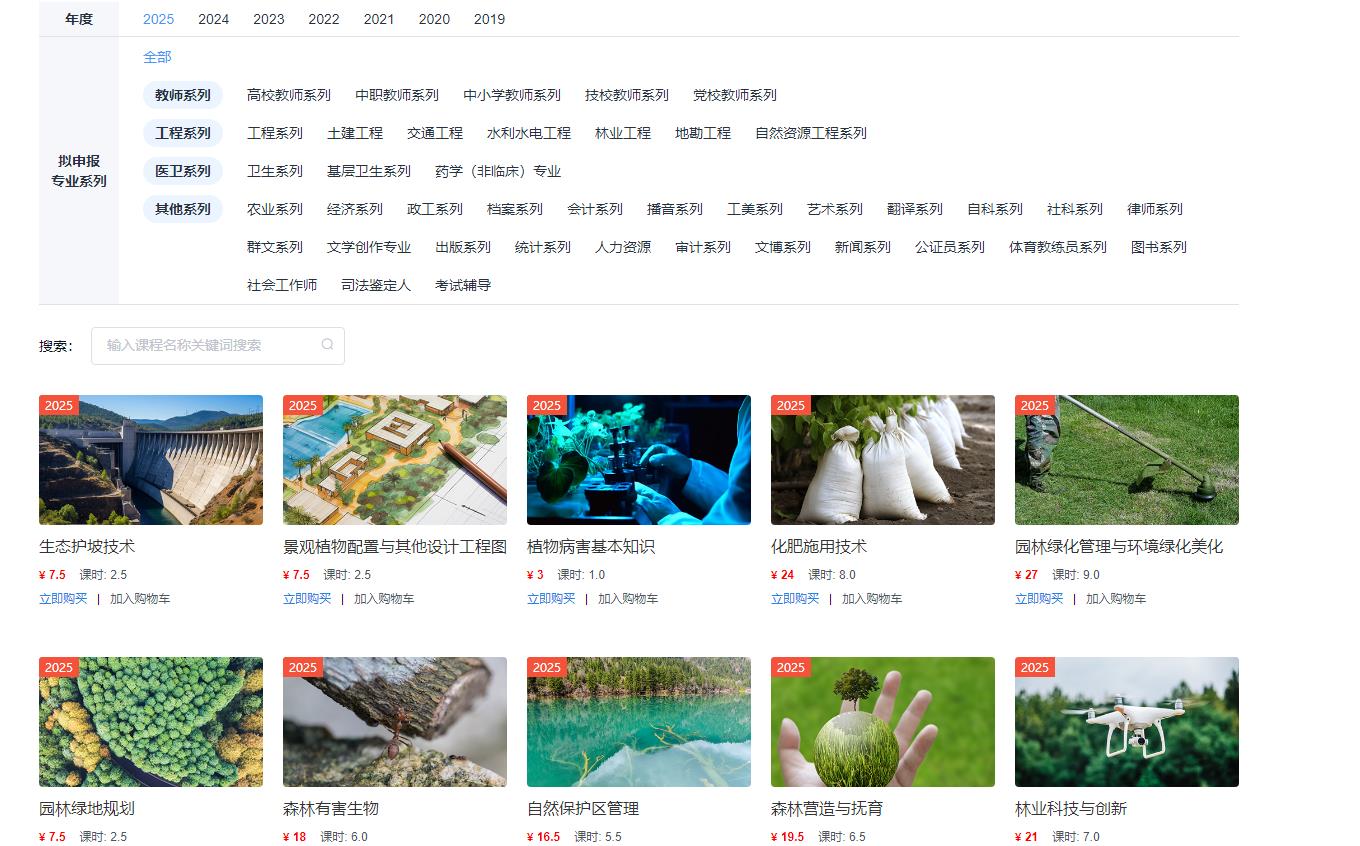Add 景观植物配置与其他设计工程图 to cart
The width and height of the screenshot is (1360, 846).
click(x=384, y=599)
